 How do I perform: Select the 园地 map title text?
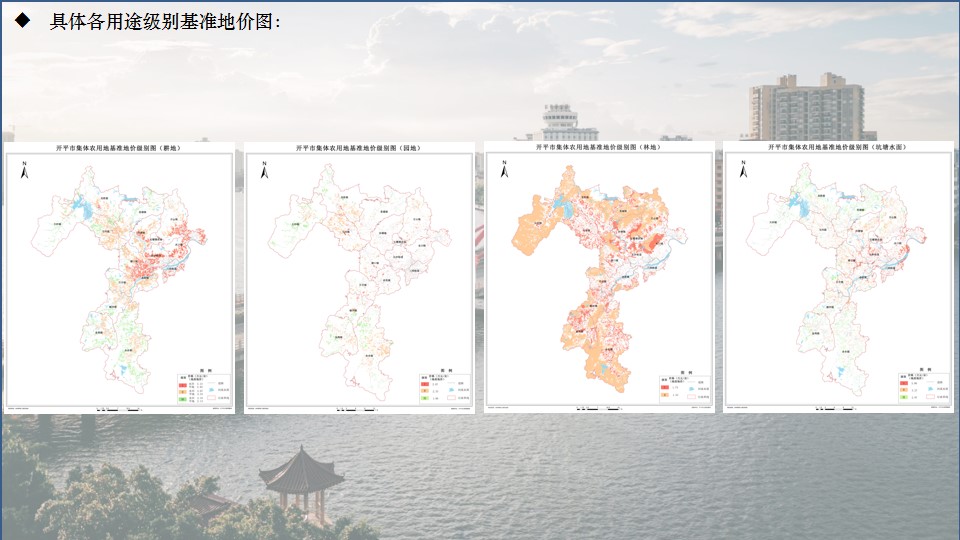359,148
